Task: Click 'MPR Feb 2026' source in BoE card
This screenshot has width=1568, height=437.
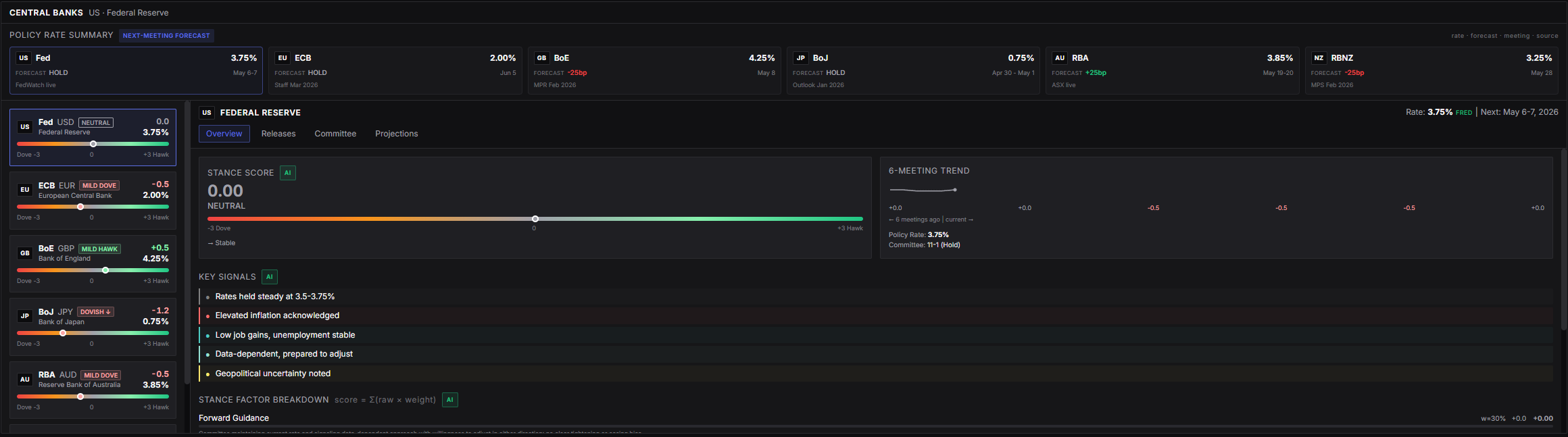Action: pos(555,85)
